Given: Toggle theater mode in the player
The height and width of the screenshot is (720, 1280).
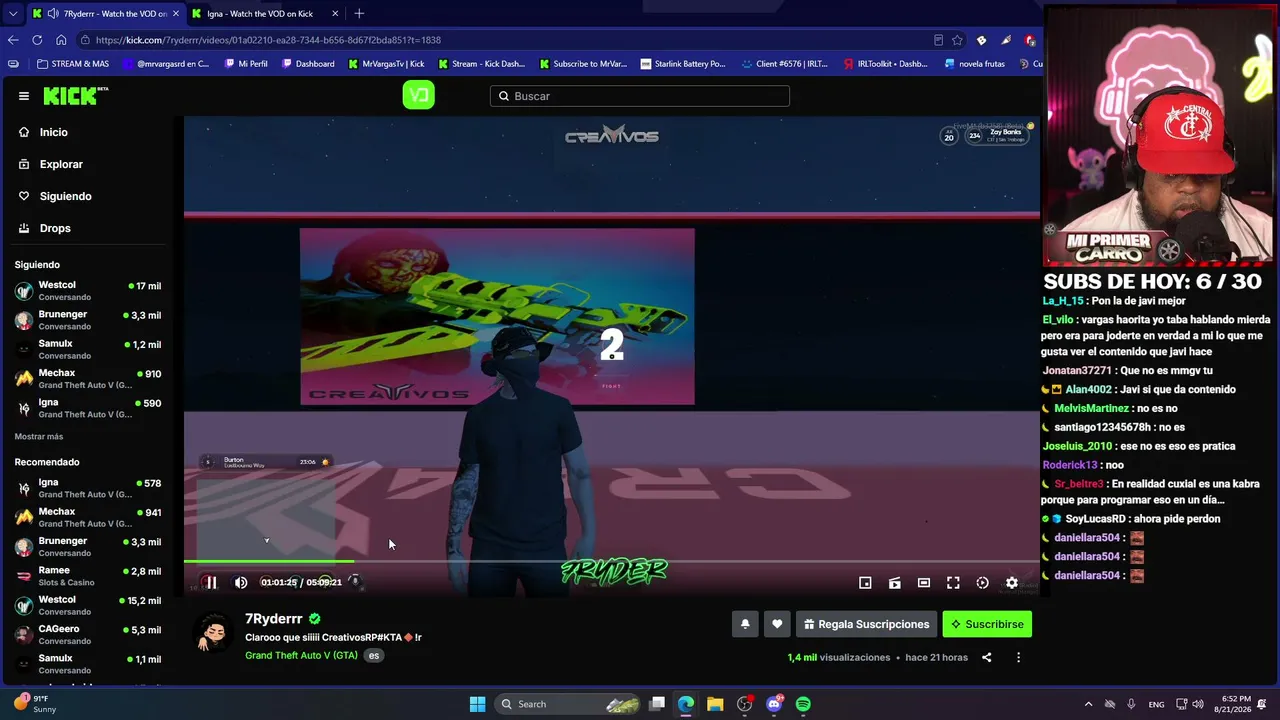Looking at the screenshot, I should tap(924, 583).
